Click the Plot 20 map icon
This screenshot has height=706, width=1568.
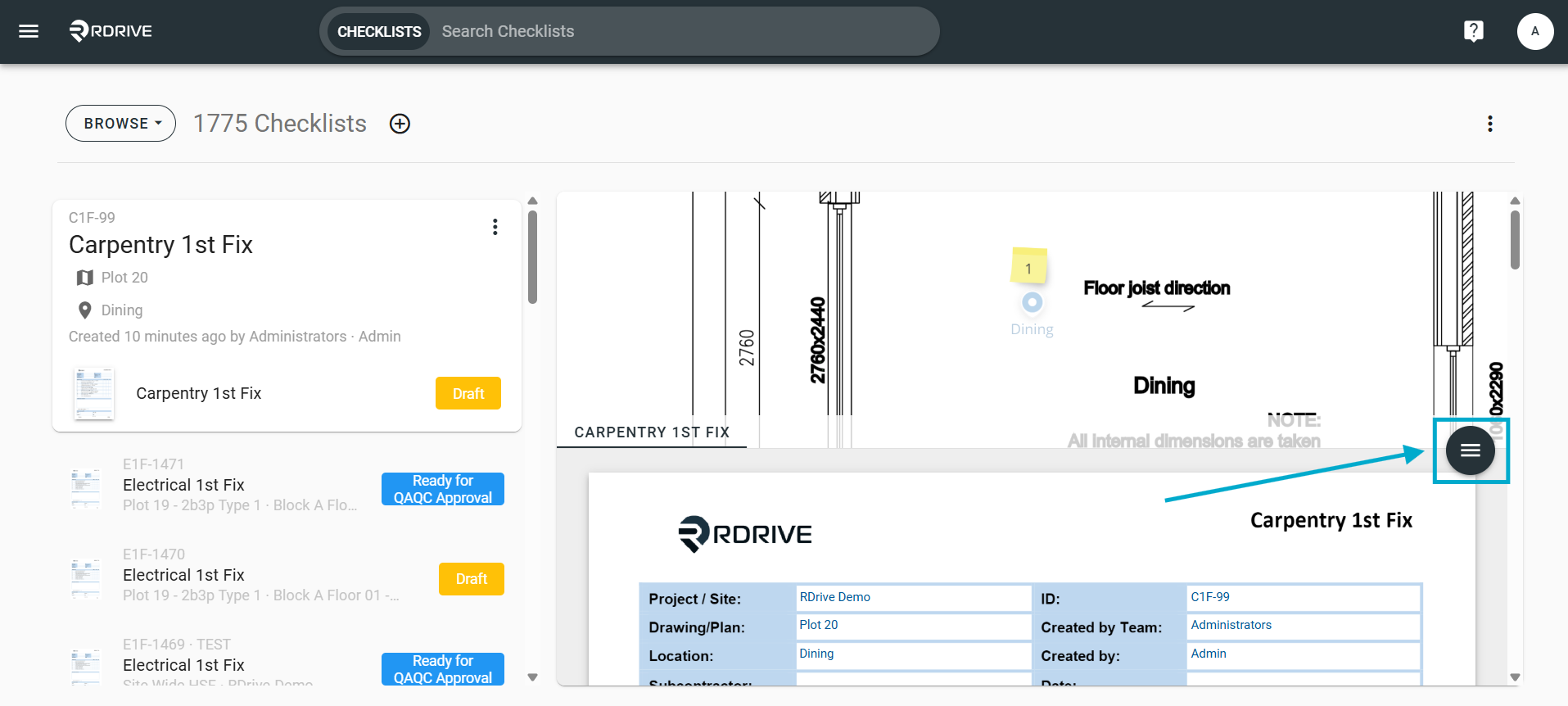(x=85, y=278)
